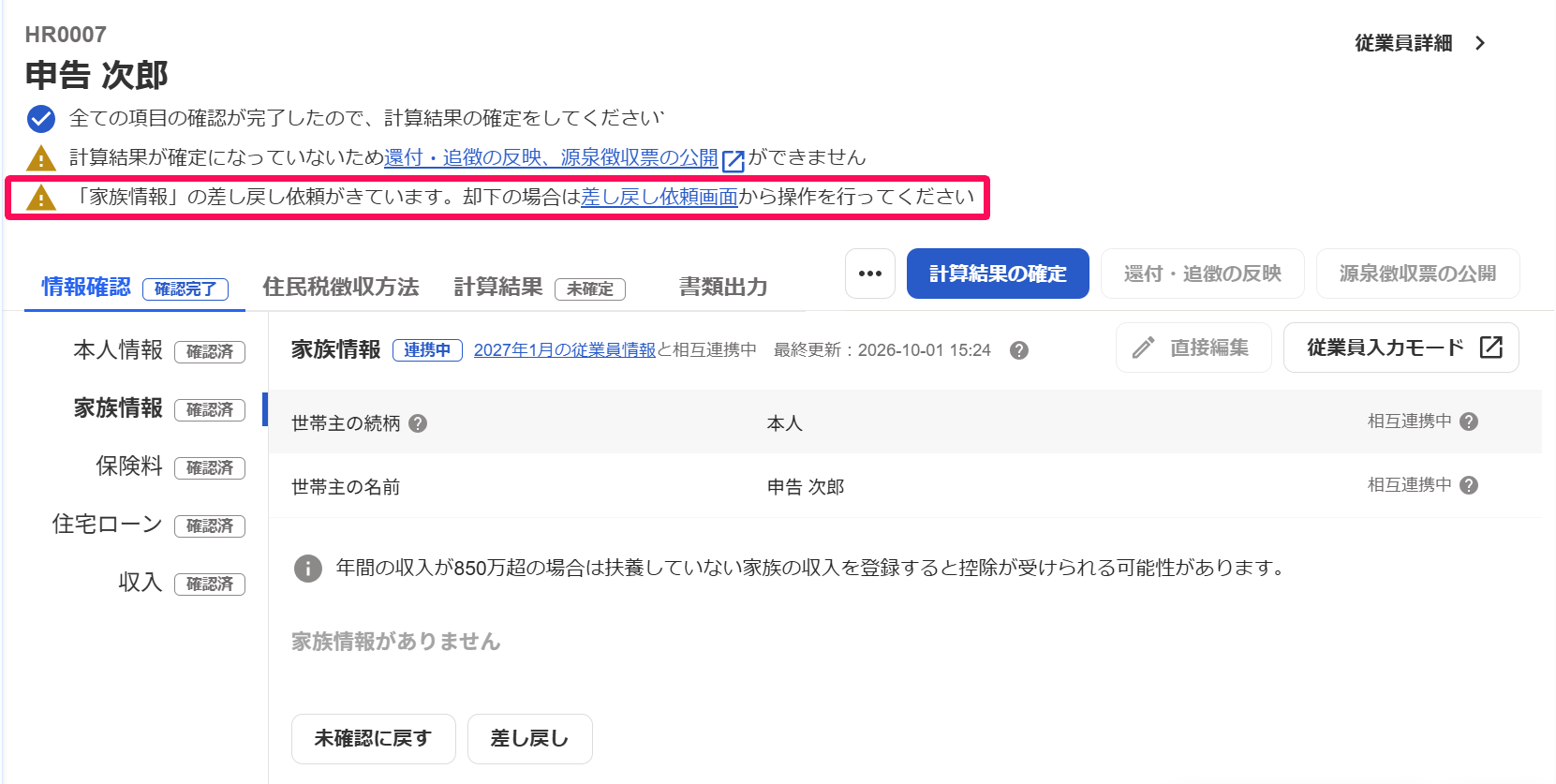Click the employee name heading 申告 次郎
1556x784 pixels.
(x=96, y=75)
